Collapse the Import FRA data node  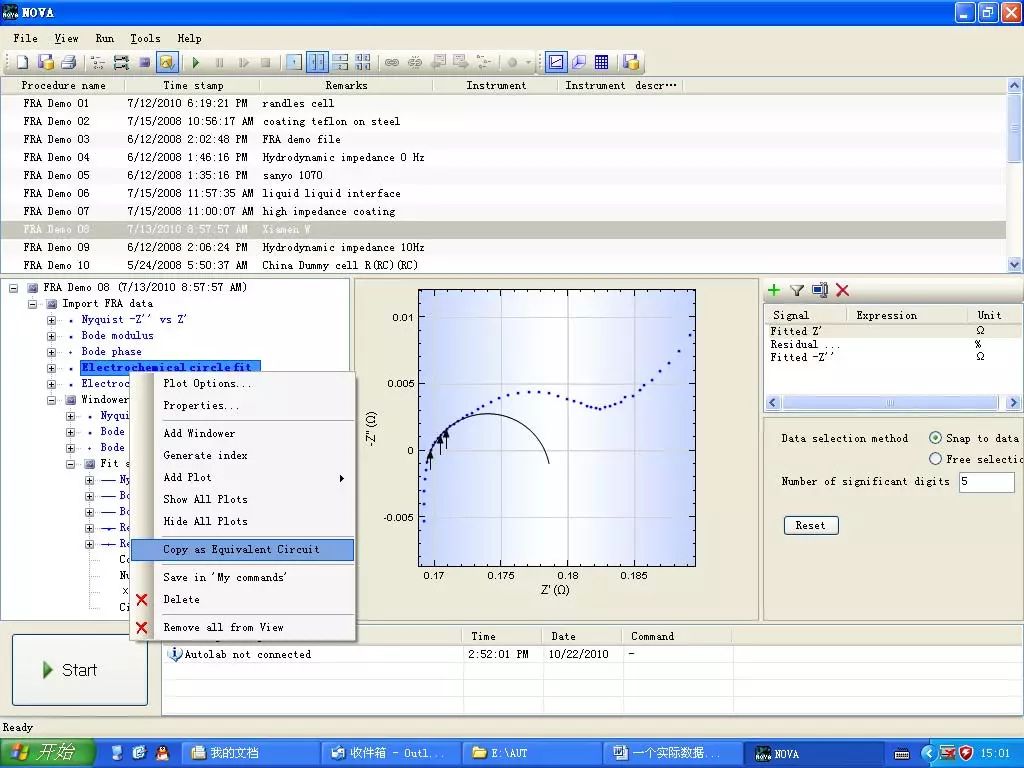point(33,304)
